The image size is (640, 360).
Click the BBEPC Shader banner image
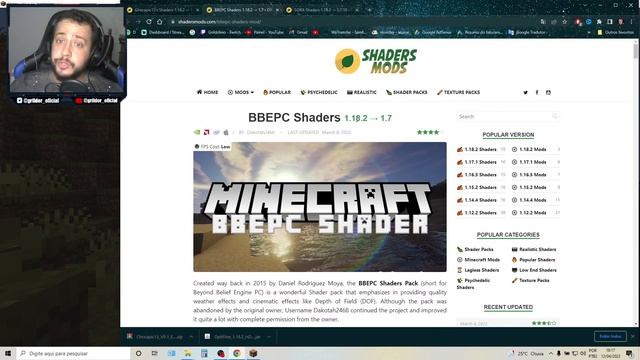[320, 207]
